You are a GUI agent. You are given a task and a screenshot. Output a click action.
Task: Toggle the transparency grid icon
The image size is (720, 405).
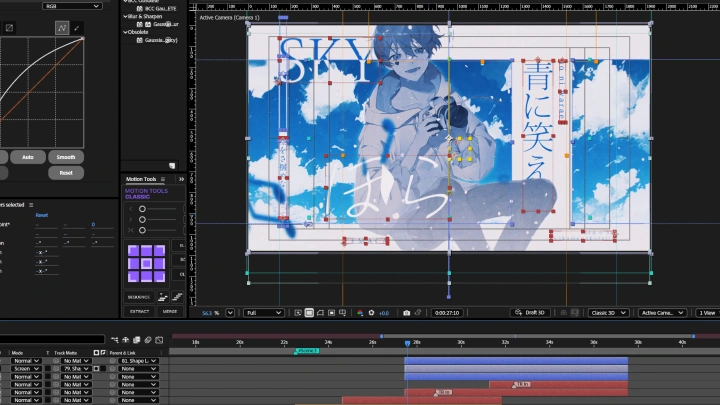tap(309, 313)
